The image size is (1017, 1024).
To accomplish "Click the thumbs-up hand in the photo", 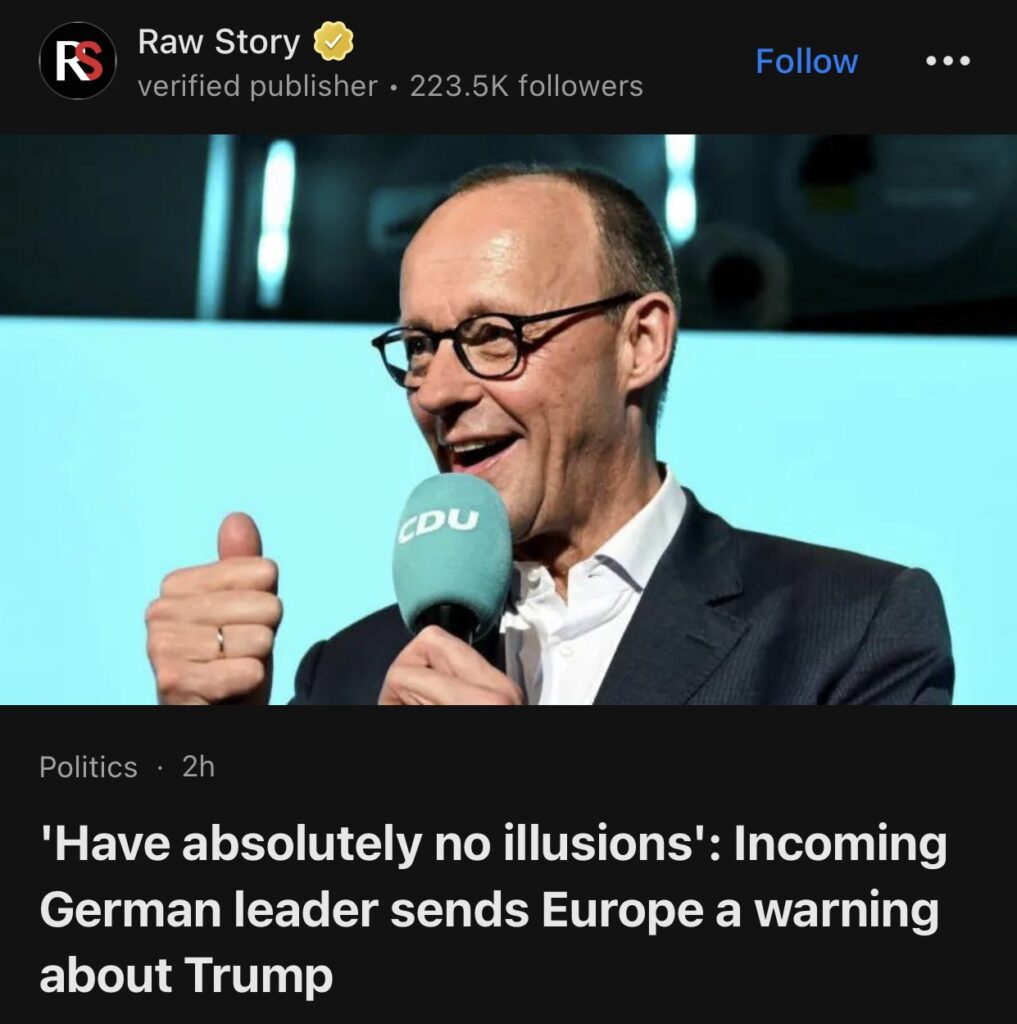I will (214, 609).
